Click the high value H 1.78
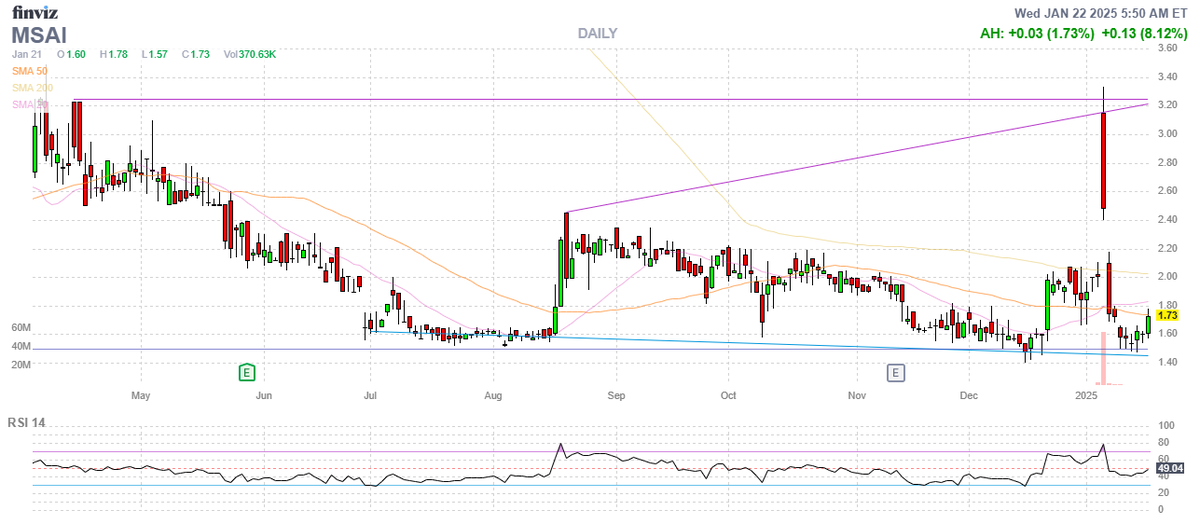 coord(116,53)
